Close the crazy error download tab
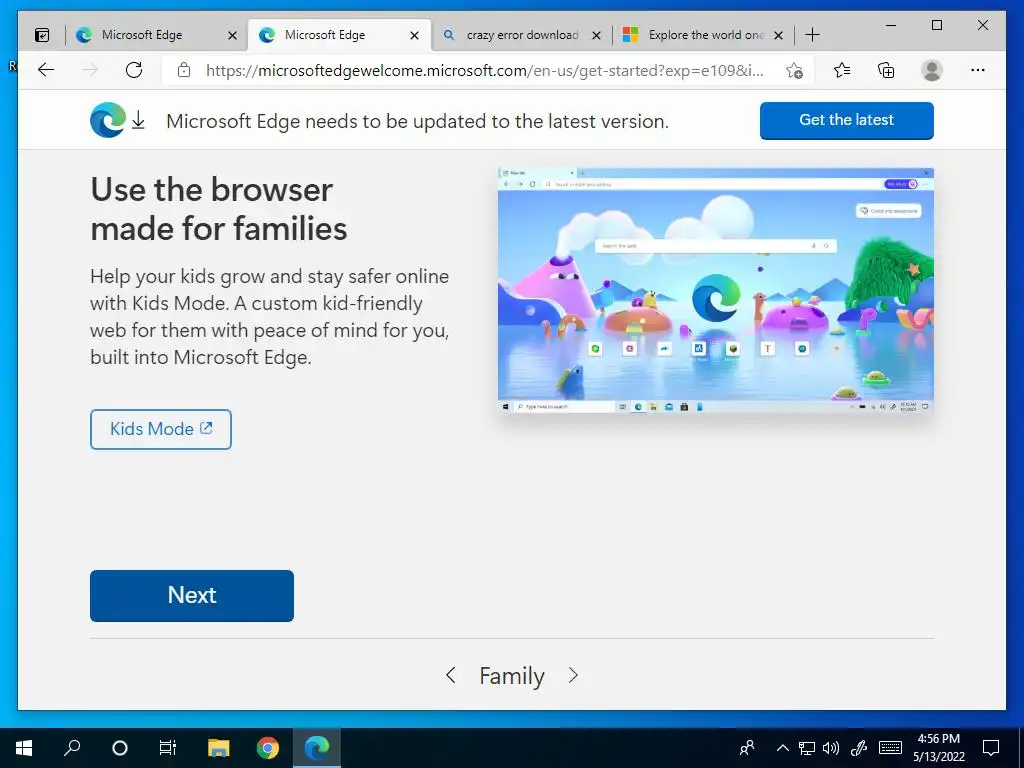This screenshot has width=1024, height=768. click(x=596, y=35)
